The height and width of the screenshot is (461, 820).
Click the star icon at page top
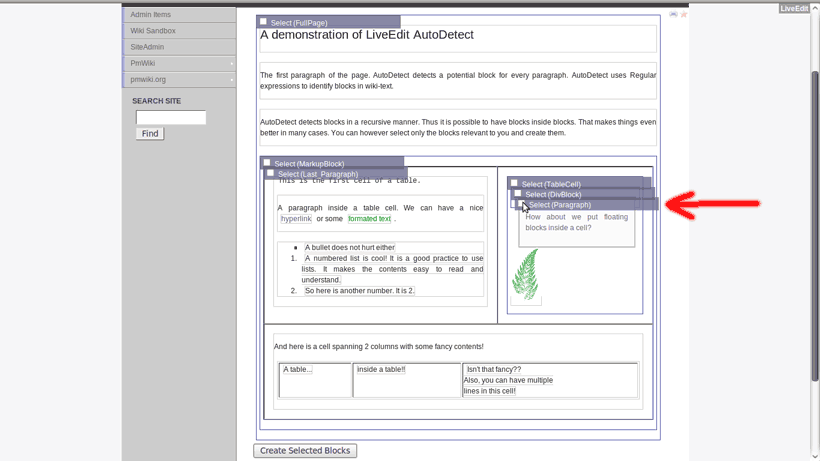[x=684, y=15]
